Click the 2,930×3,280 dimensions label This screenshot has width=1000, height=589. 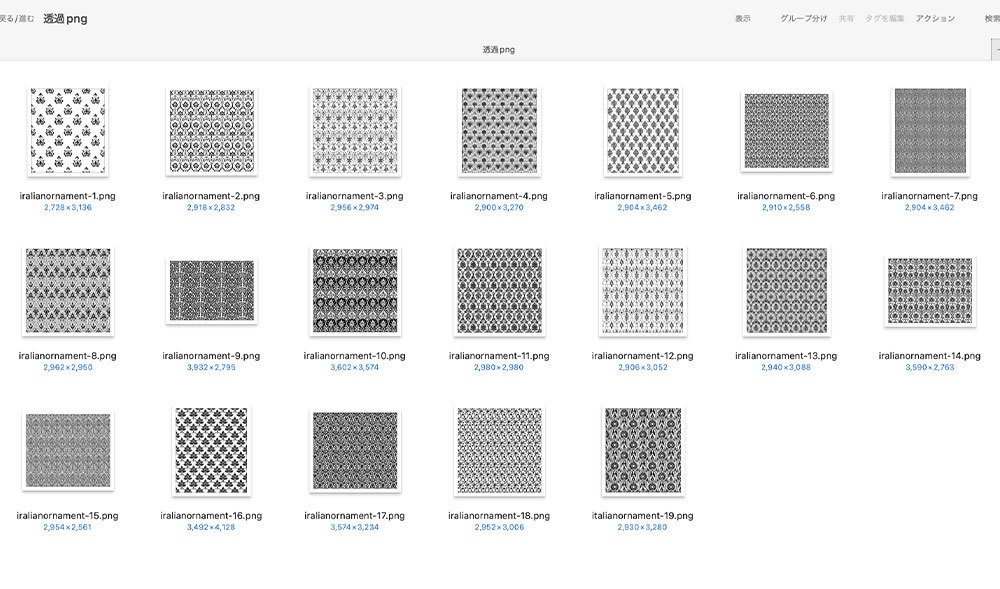point(642,527)
